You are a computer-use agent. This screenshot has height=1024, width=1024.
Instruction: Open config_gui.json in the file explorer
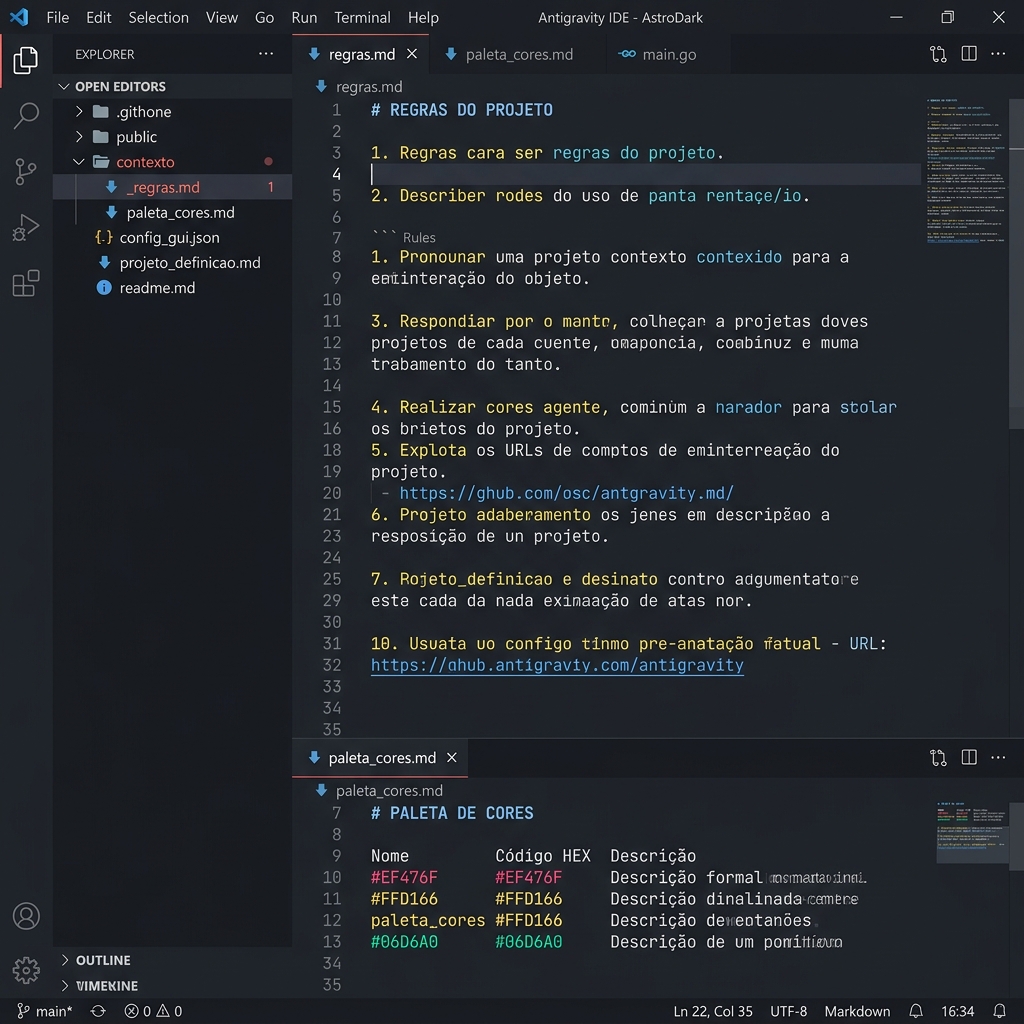pyautogui.click(x=169, y=238)
